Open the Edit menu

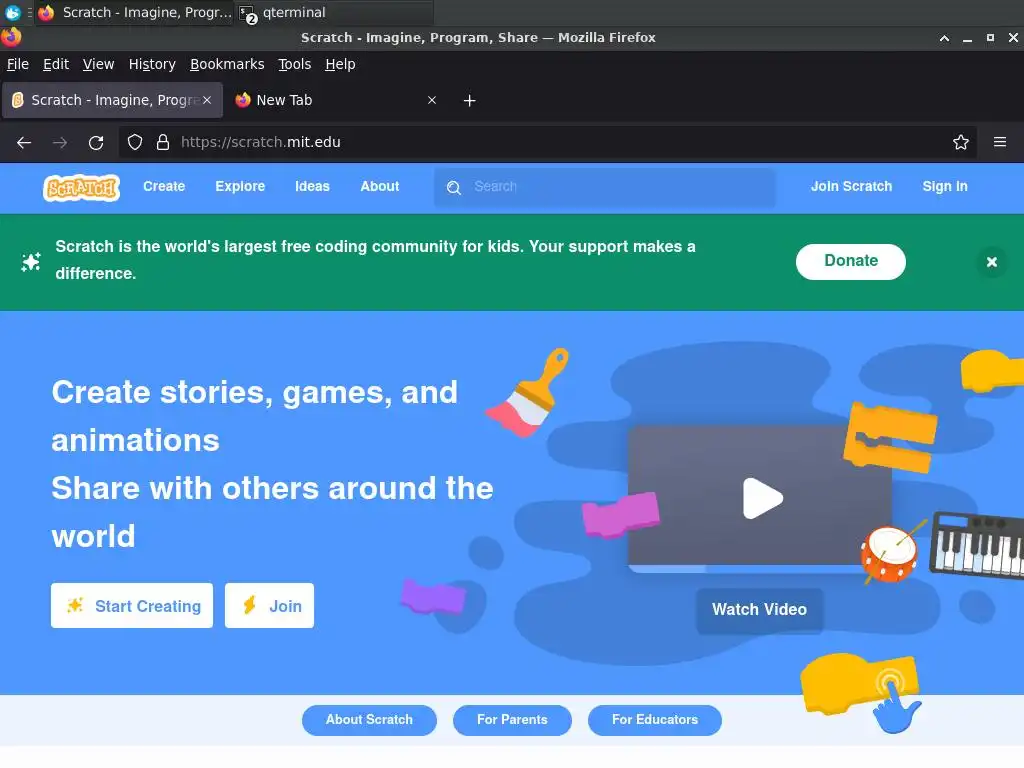tap(56, 64)
